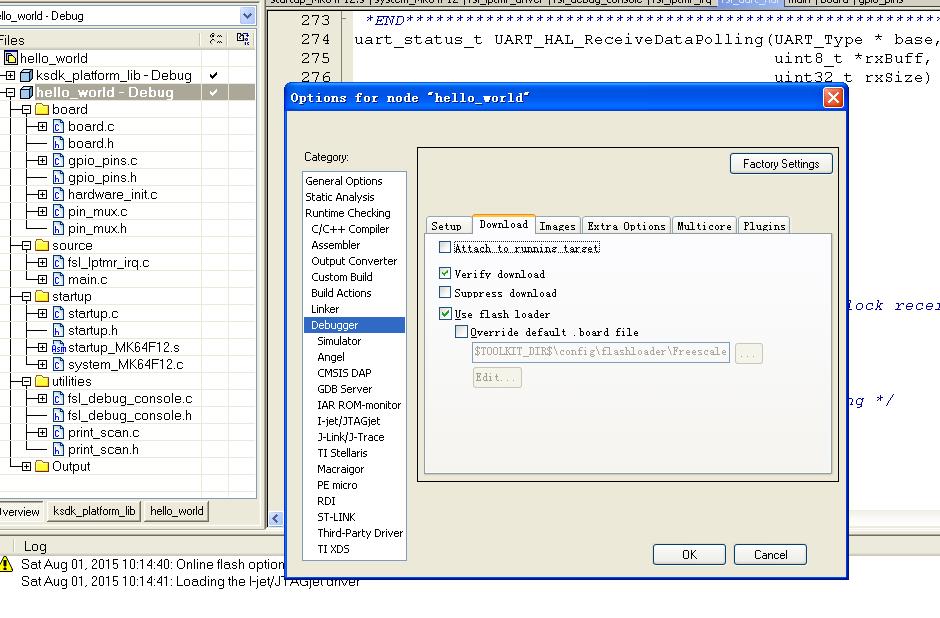Click the fsl_debug_console.c file icon
940x618 pixels.
click(x=58, y=399)
